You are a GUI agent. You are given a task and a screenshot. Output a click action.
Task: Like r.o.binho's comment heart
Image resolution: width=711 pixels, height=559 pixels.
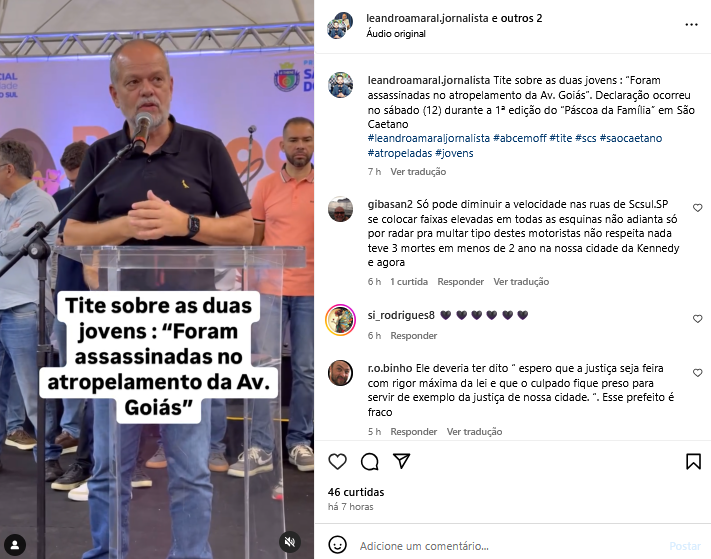[x=697, y=373]
